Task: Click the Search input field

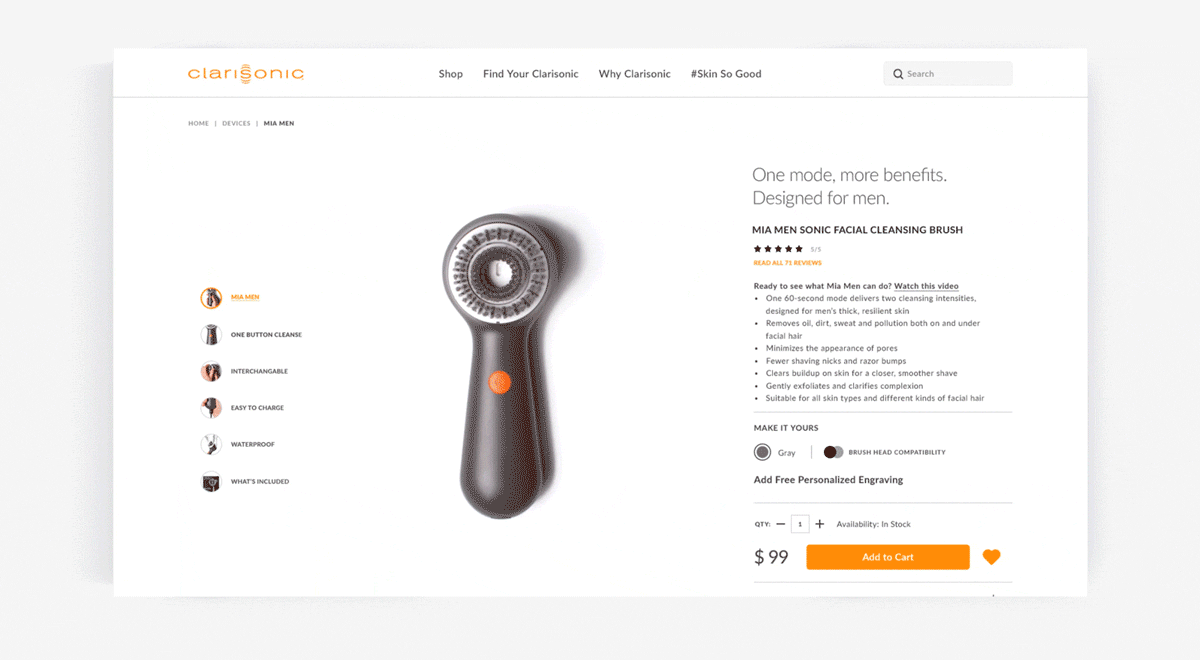Action: (948, 74)
